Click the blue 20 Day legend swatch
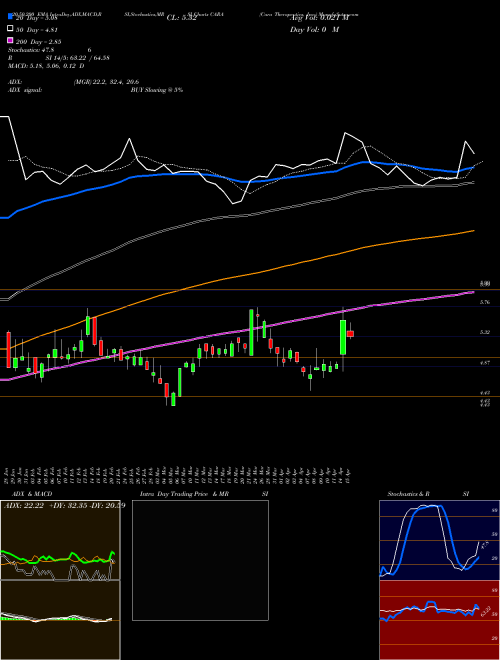The width and height of the screenshot is (500, 660). click(10, 17)
